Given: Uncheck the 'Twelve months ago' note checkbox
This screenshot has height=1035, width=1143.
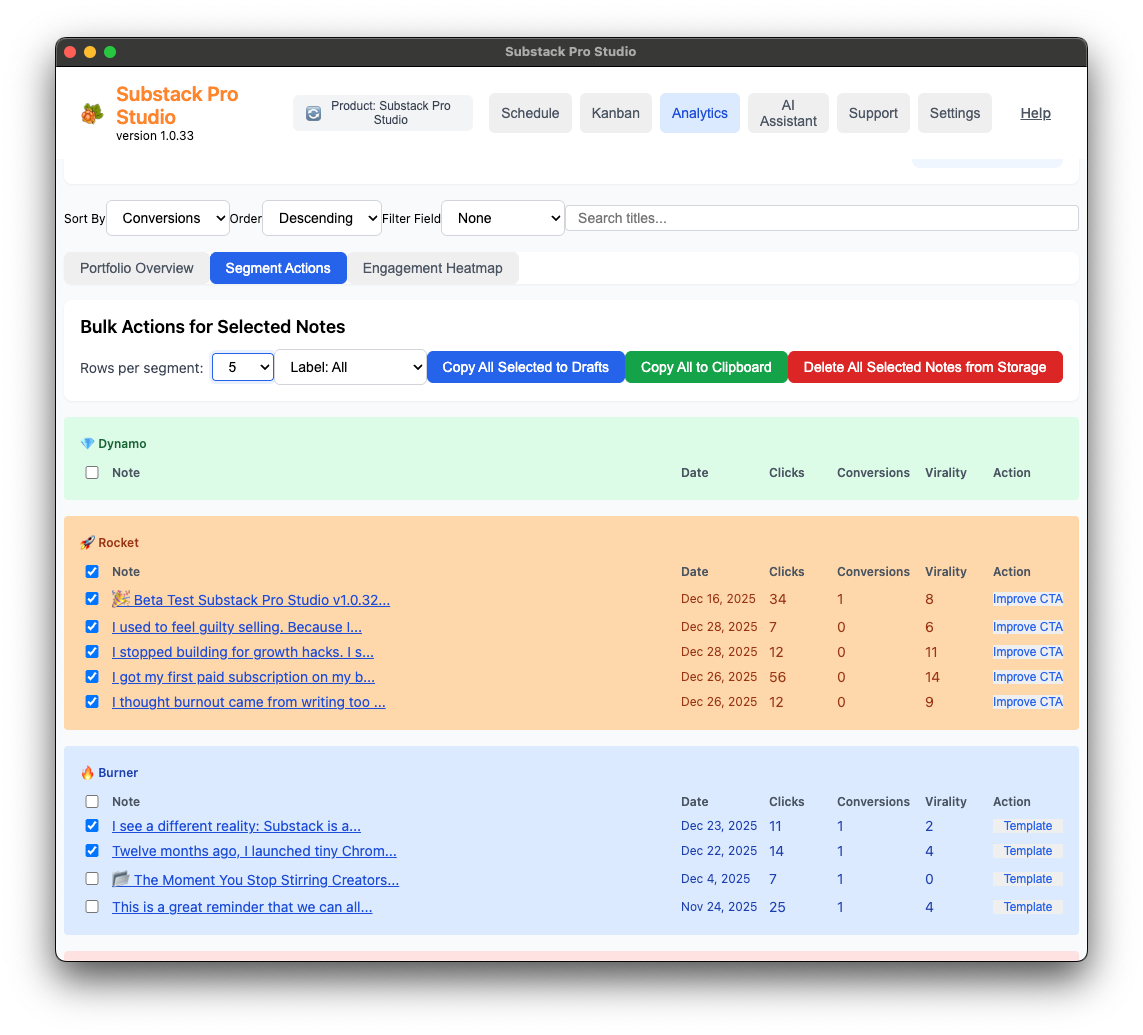Looking at the screenshot, I should tap(92, 850).
